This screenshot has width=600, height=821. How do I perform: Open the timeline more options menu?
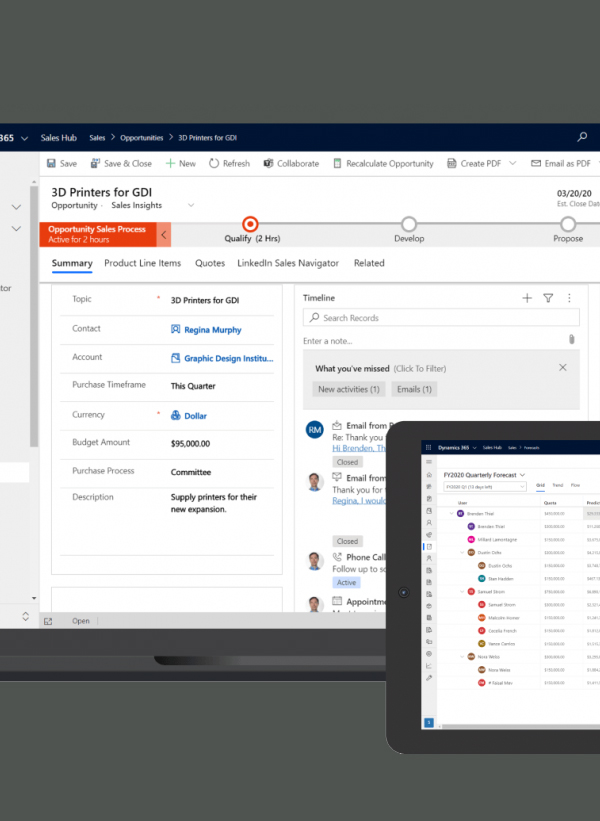pyautogui.click(x=569, y=298)
